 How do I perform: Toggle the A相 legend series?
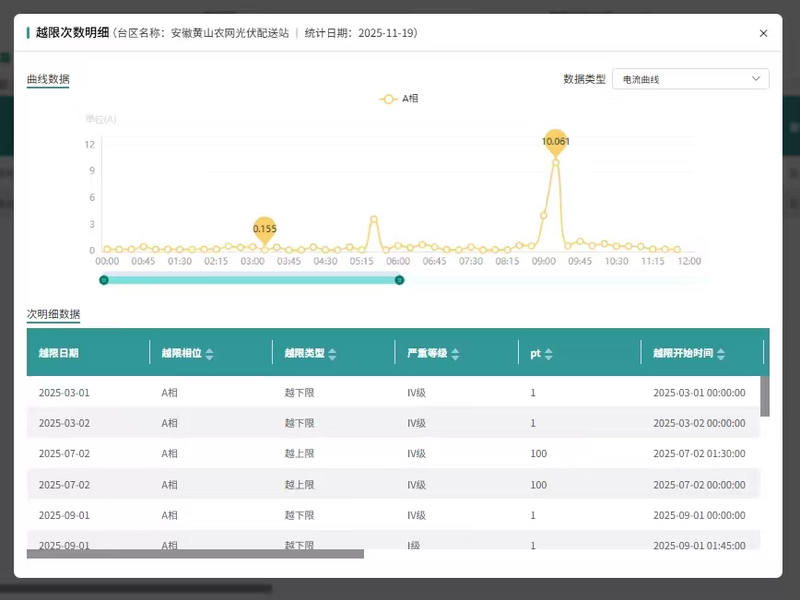point(398,99)
